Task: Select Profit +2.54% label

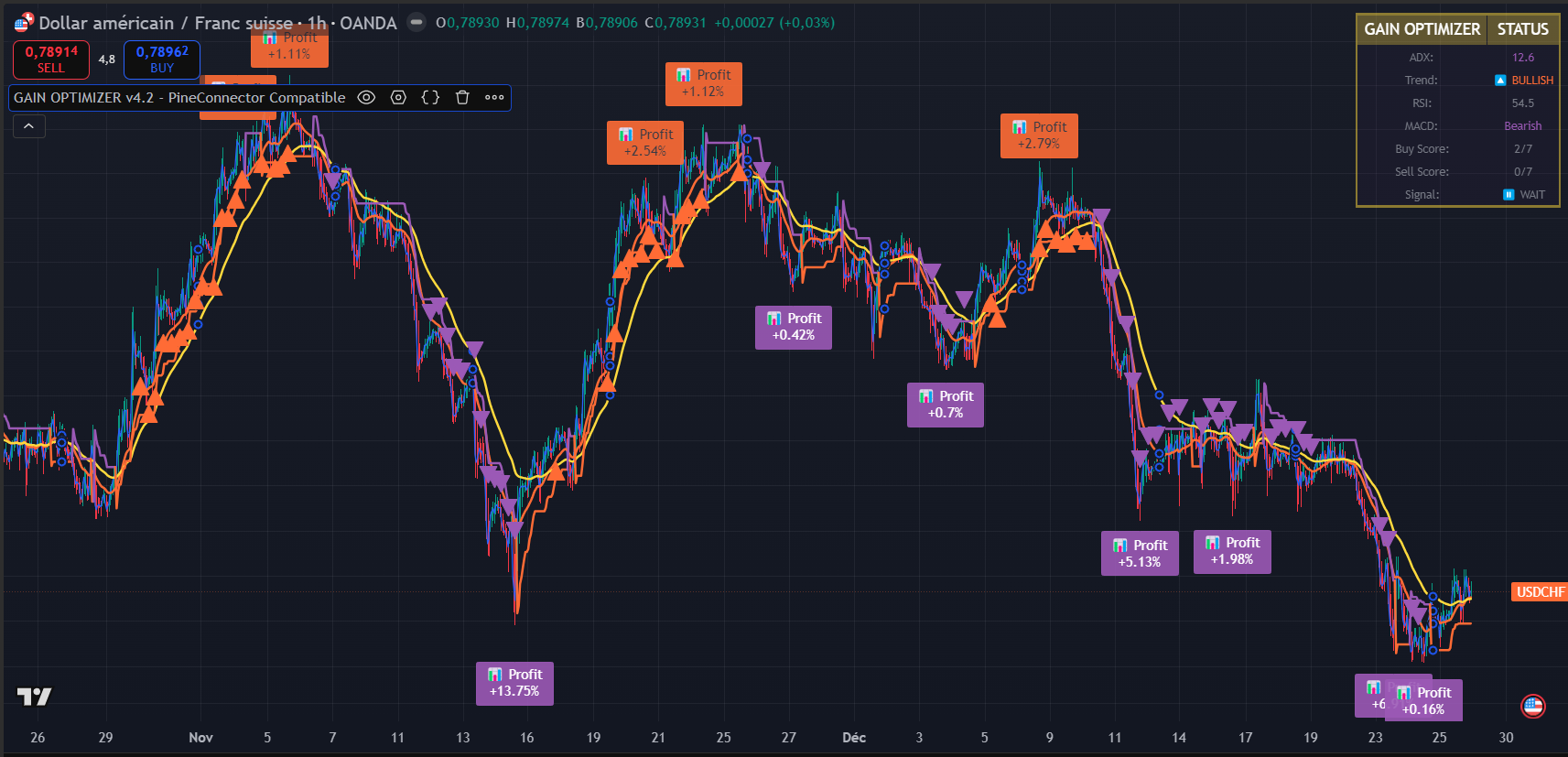Action: pyautogui.click(x=644, y=143)
